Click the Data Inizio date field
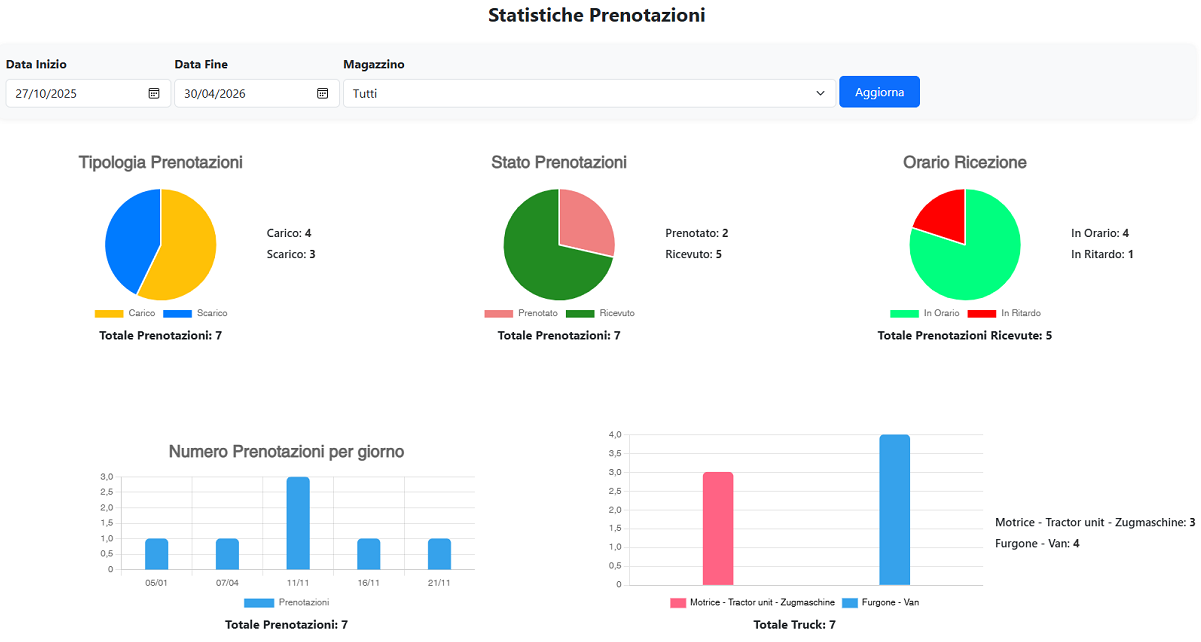This screenshot has height=642, width=1201. (x=88, y=93)
